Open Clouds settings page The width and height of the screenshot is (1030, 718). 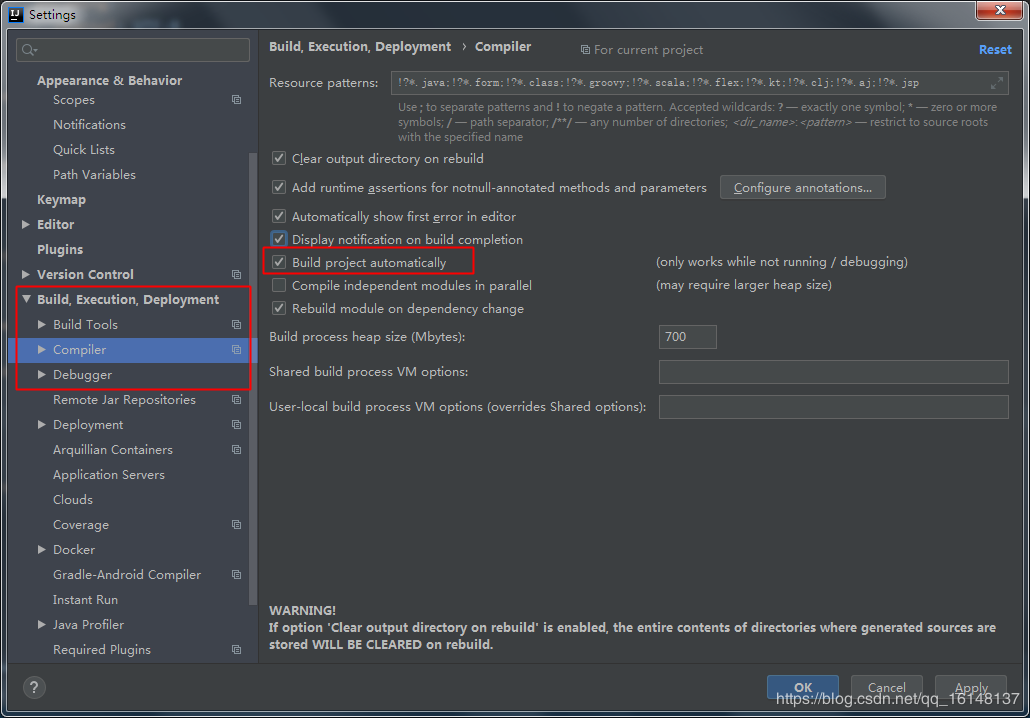[x=72, y=499]
